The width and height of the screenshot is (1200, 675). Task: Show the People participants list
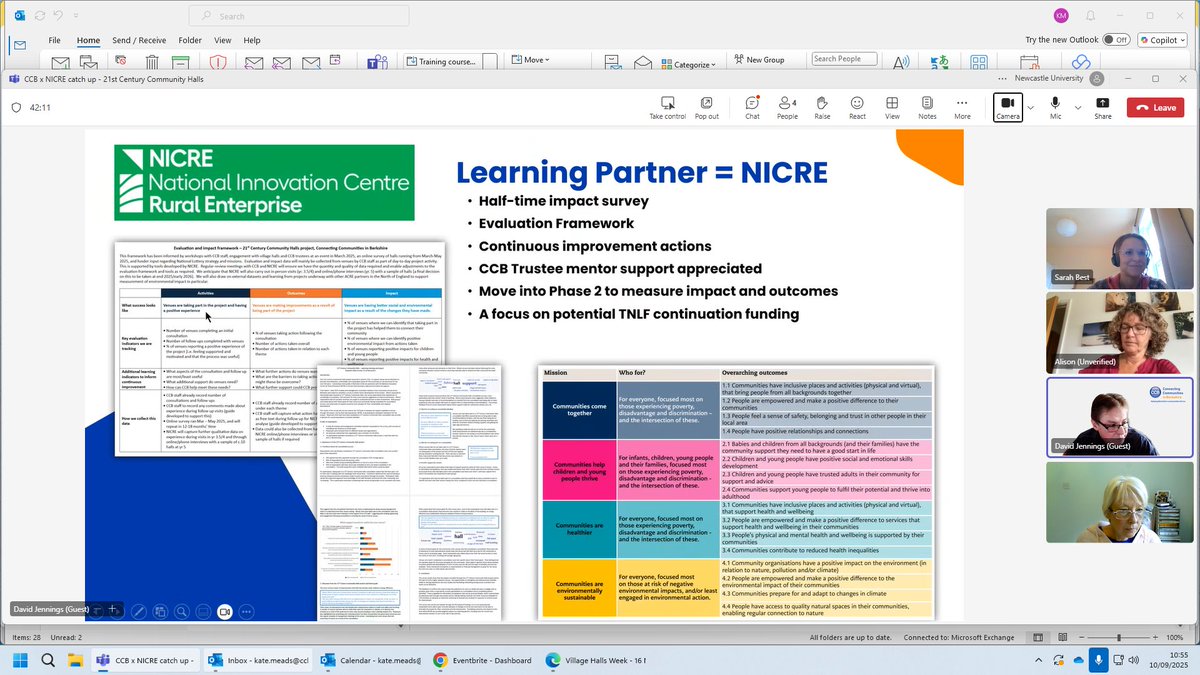click(787, 108)
